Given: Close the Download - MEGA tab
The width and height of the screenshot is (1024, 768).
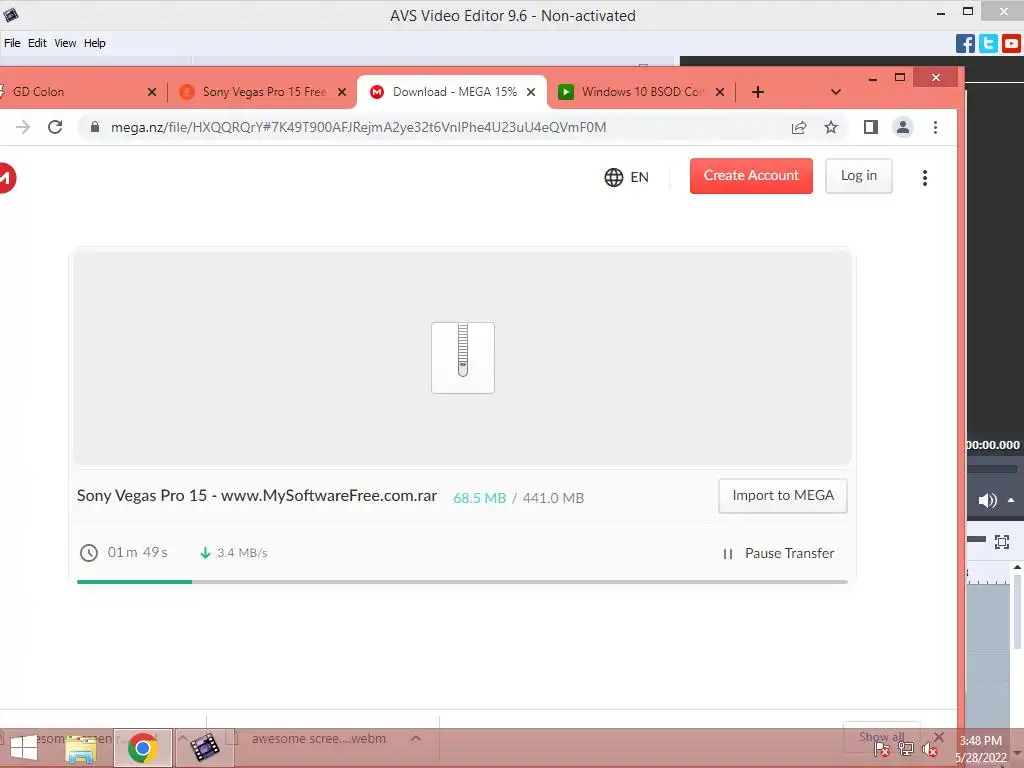Looking at the screenshot, I should [531, 92].
